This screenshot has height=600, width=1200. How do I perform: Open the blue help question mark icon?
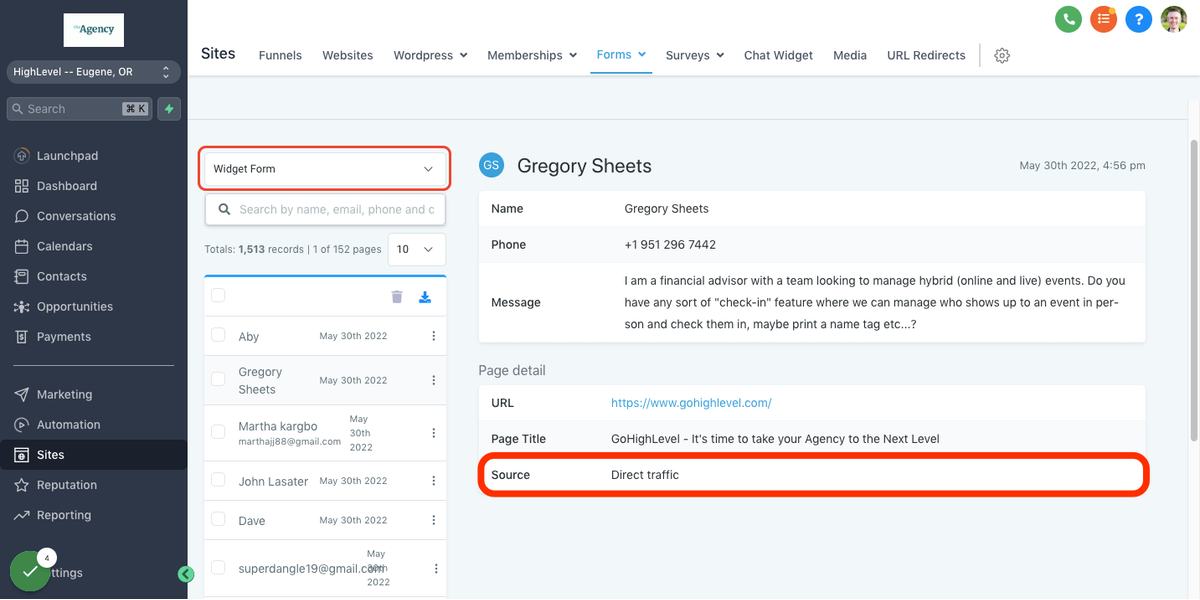point(1138,19)
